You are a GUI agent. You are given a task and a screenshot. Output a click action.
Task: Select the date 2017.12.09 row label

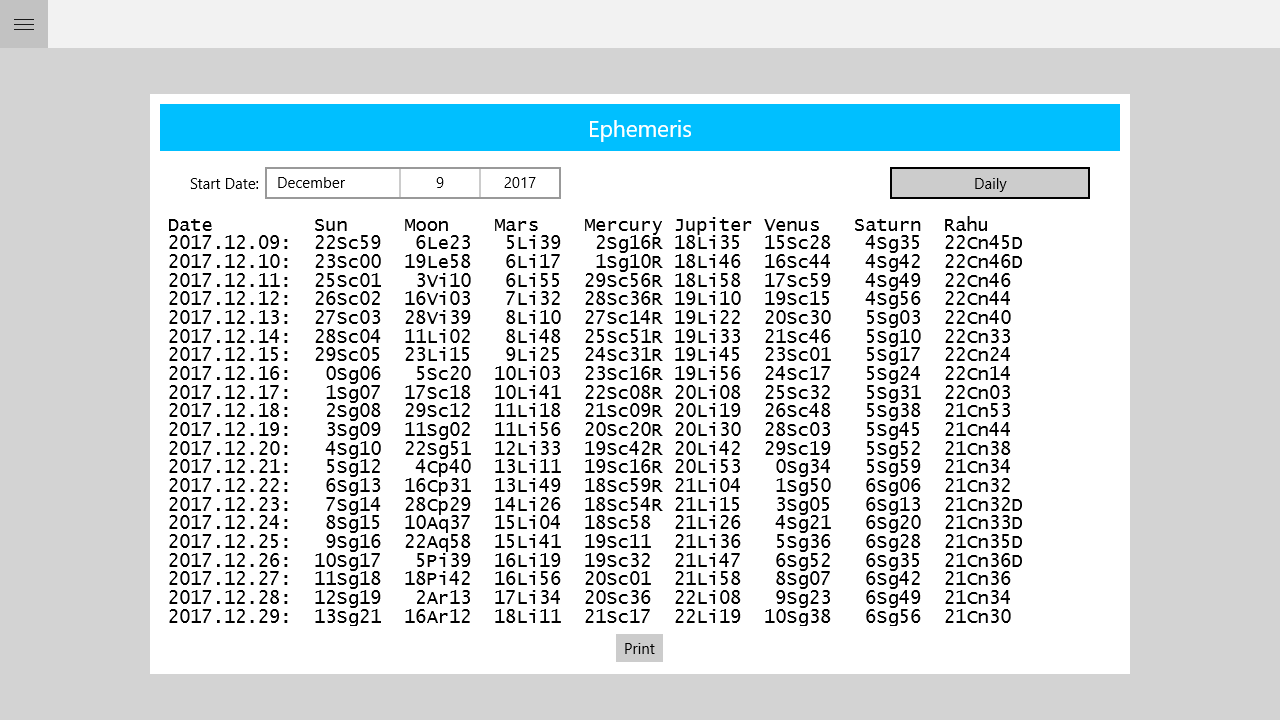point(229,243)
